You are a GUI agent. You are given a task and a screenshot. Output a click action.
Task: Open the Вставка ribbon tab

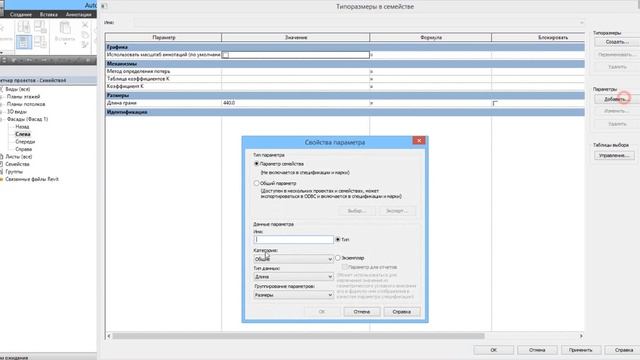49,14
